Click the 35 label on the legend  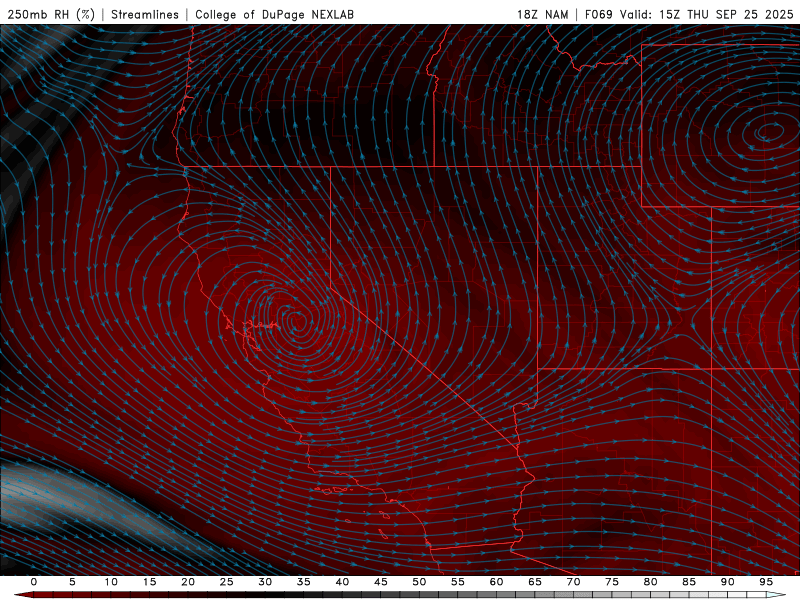304,582
